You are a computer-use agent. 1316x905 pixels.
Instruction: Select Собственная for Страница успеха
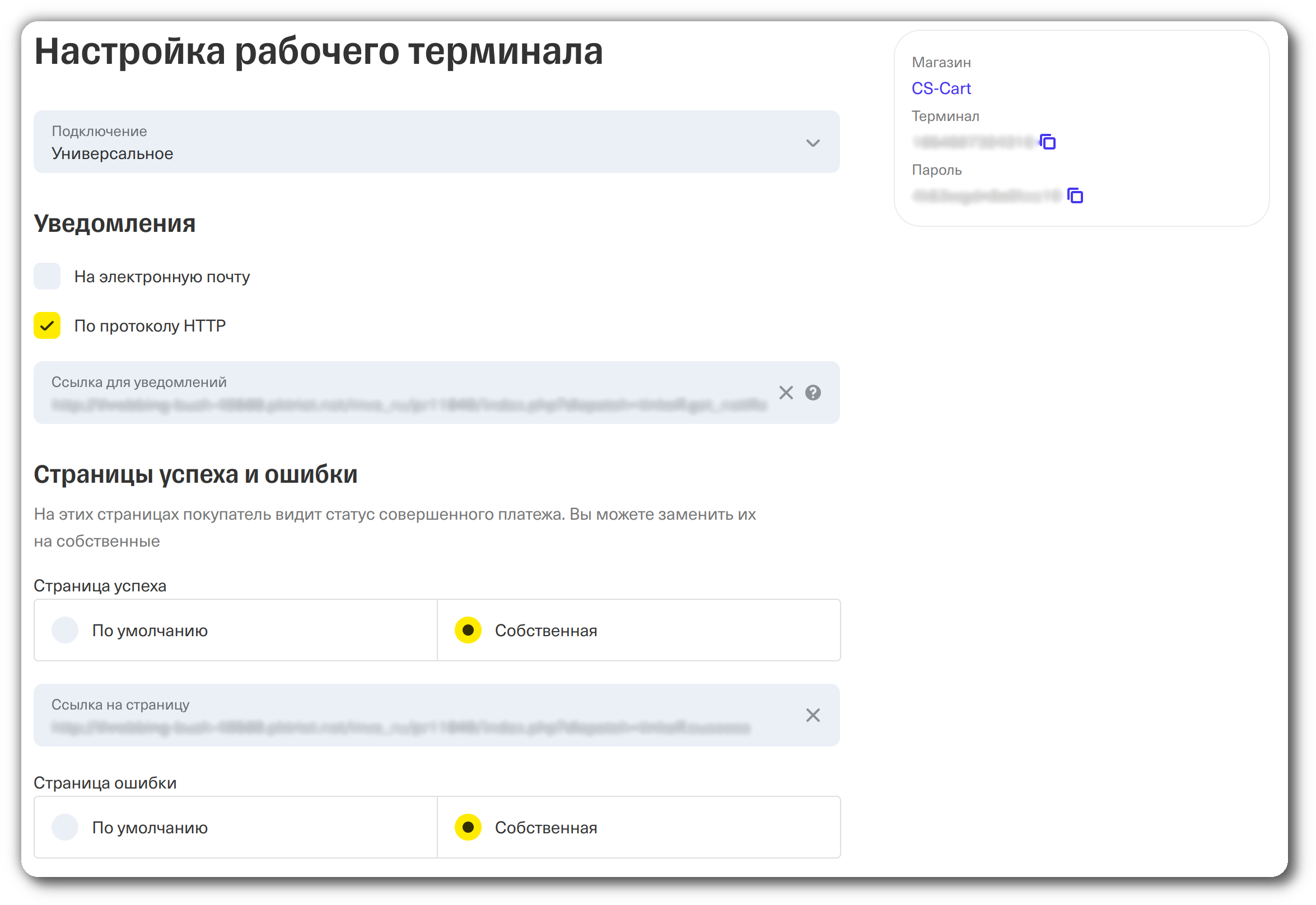click(x=468, y=630)
